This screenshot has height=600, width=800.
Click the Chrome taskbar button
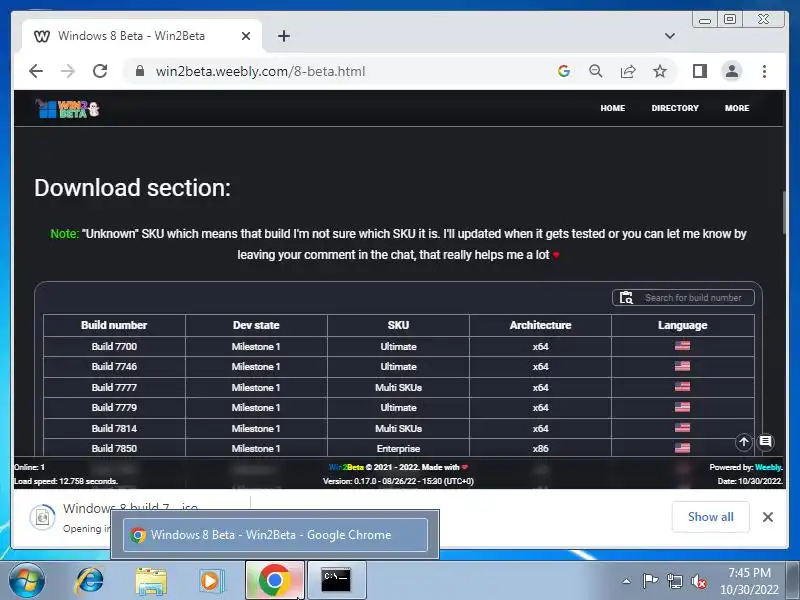[x=275, y=581]
